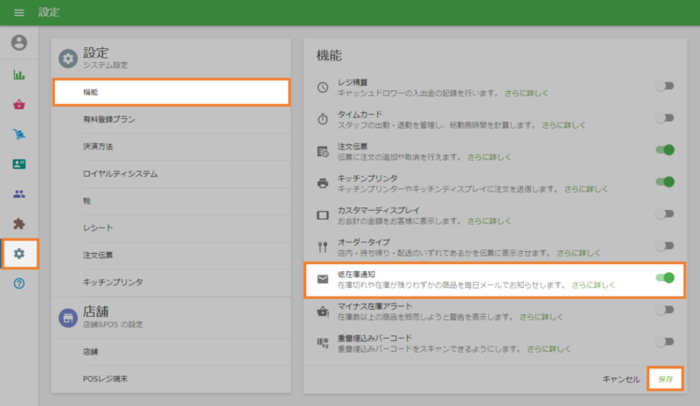700x406 pixels.
Task: Turn off the 低在庫通知 toggle
Action: point(664,278)
